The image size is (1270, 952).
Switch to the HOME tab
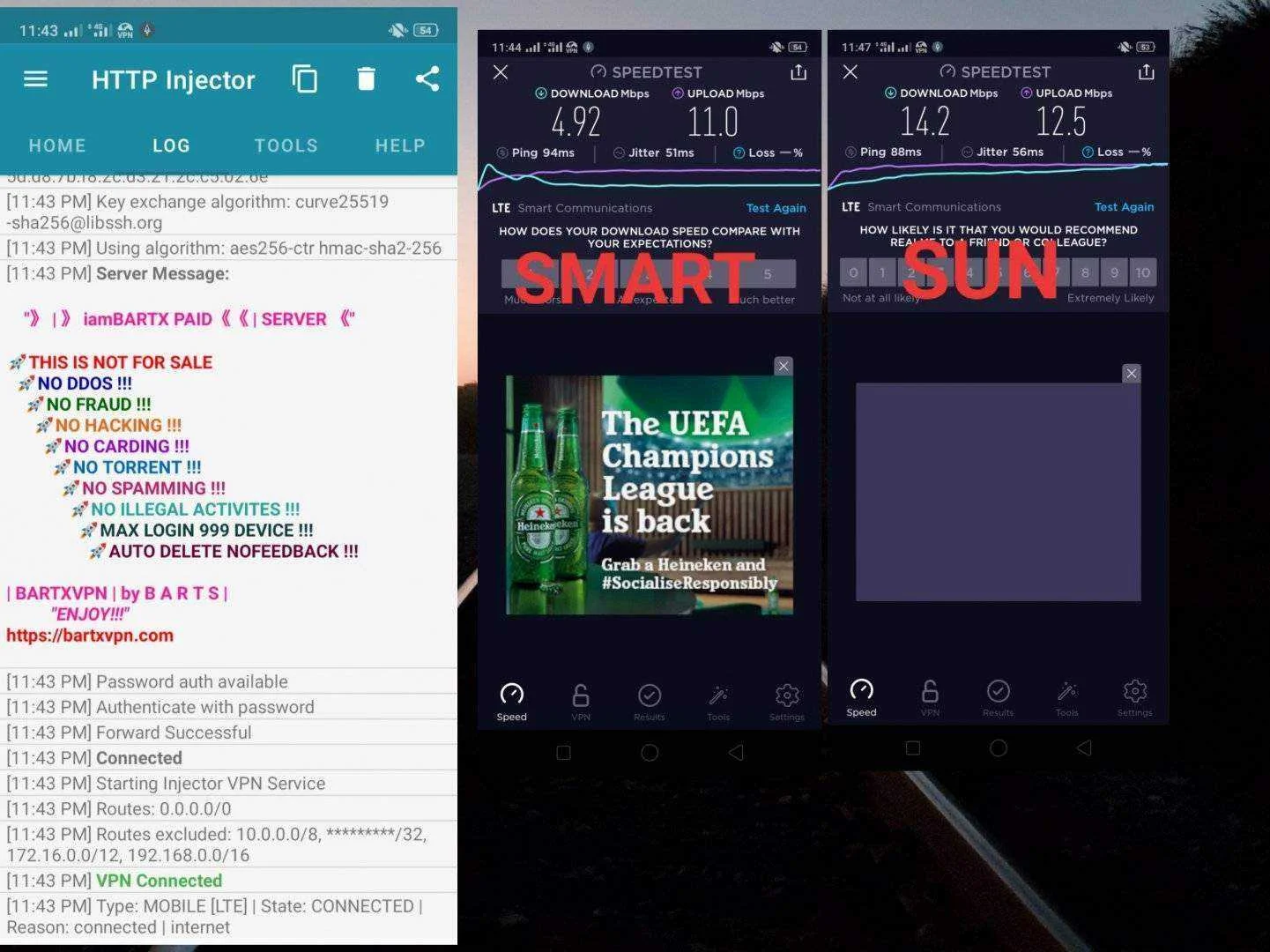(57, 145)
